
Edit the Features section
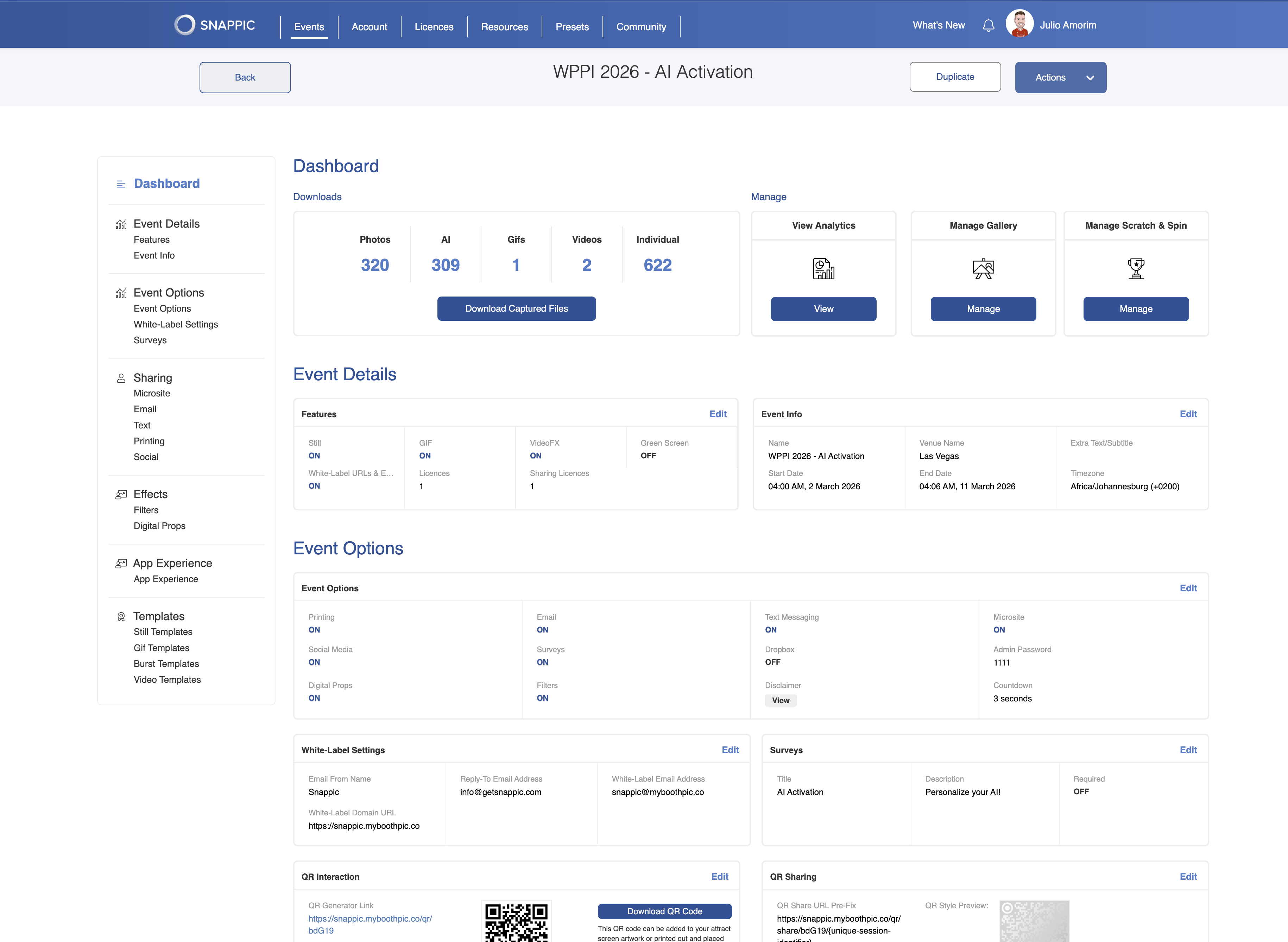click(x=718, y=414)
